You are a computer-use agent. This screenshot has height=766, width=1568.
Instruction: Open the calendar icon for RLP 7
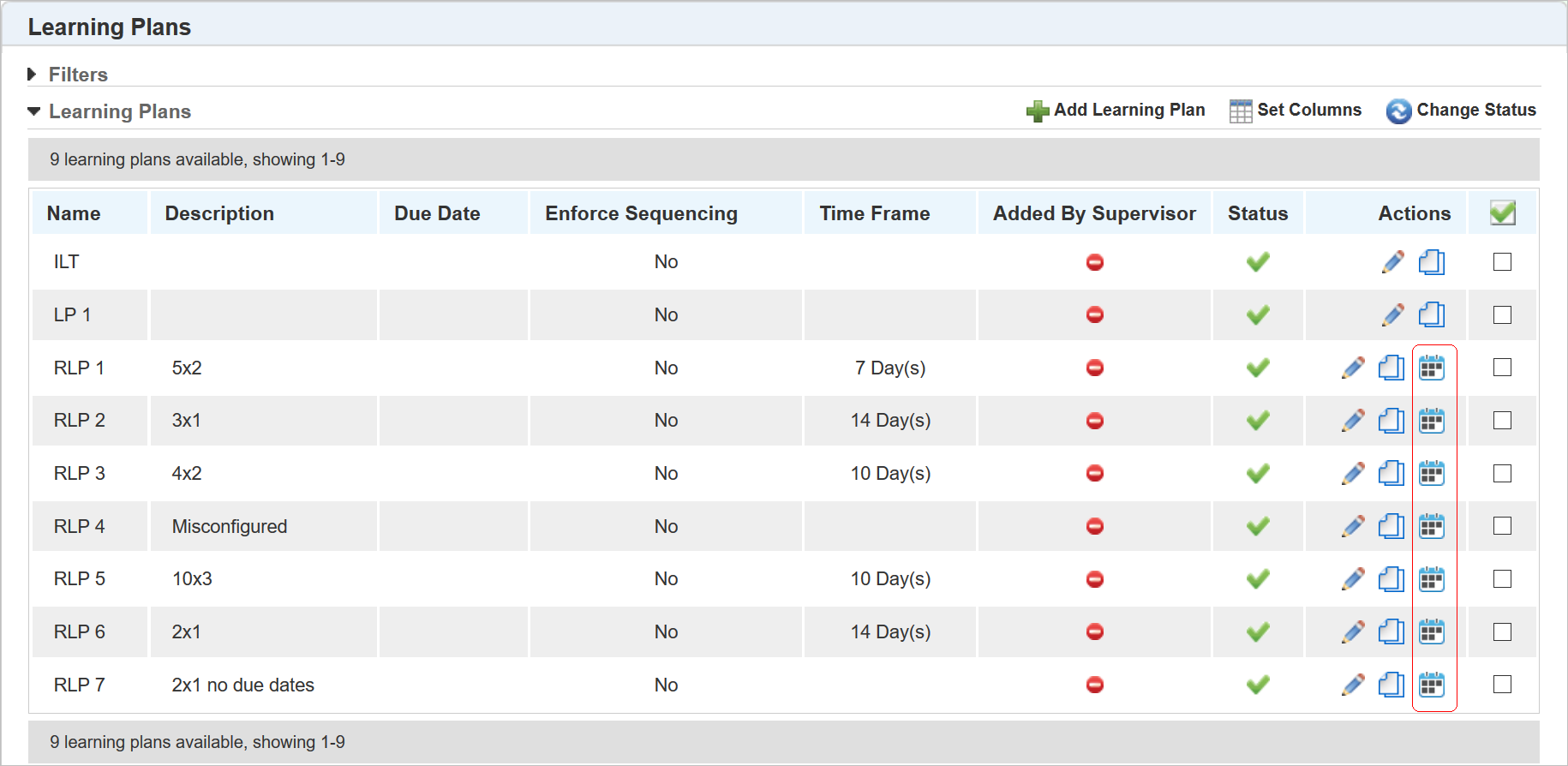point(1432,685)
